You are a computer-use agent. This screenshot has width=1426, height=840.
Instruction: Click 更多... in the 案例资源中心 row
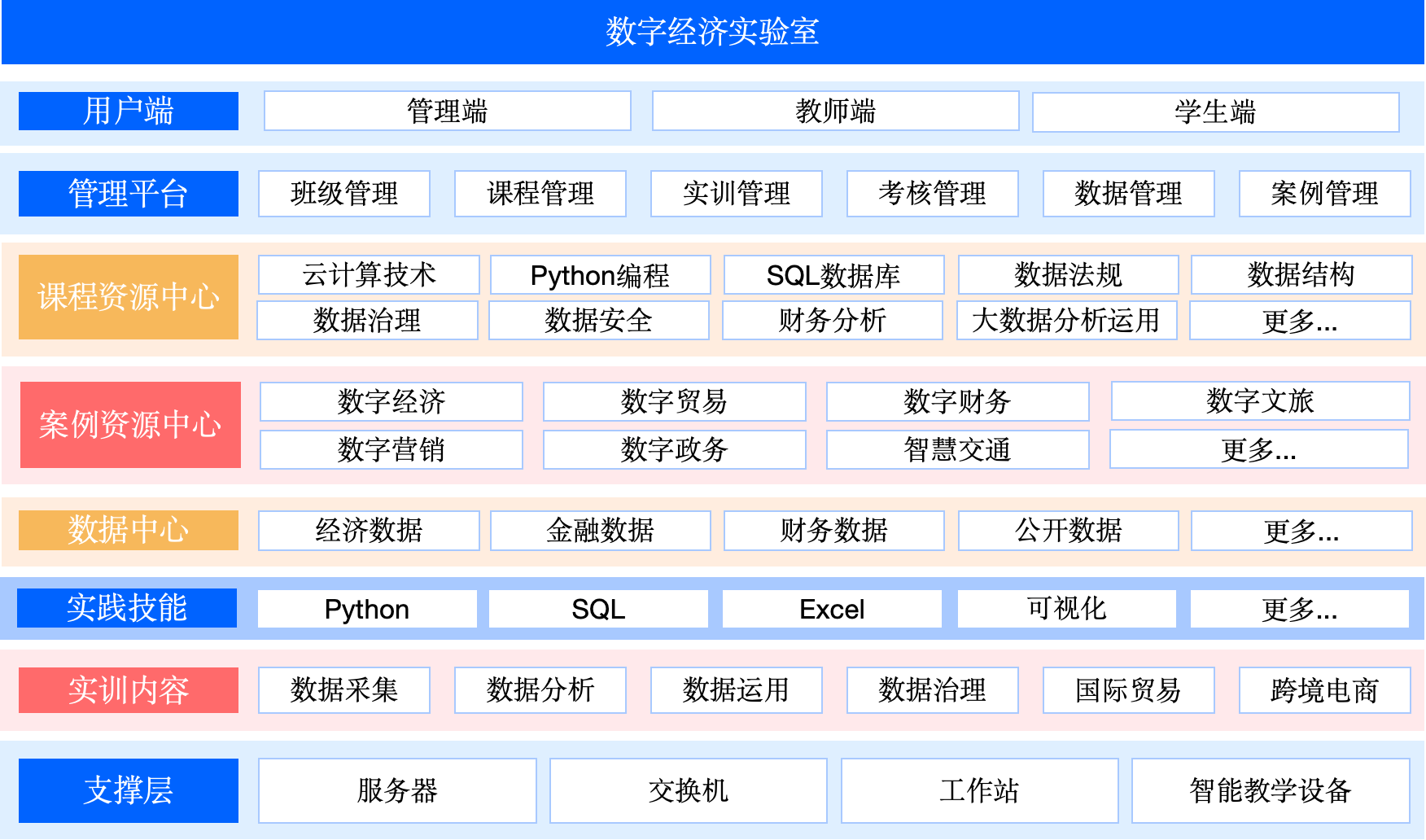(x=1259, y=449)
